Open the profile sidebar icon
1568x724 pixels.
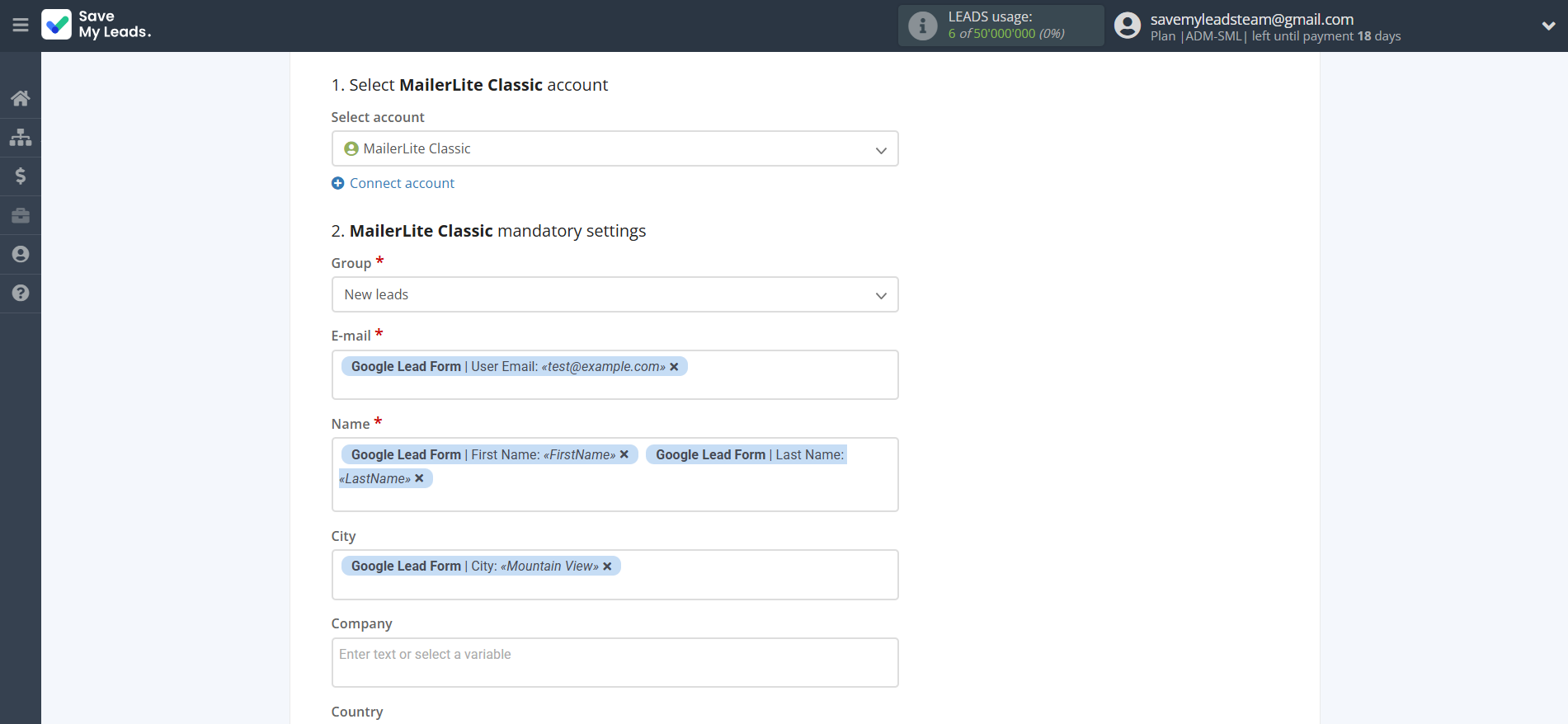[x=21, y=254]
